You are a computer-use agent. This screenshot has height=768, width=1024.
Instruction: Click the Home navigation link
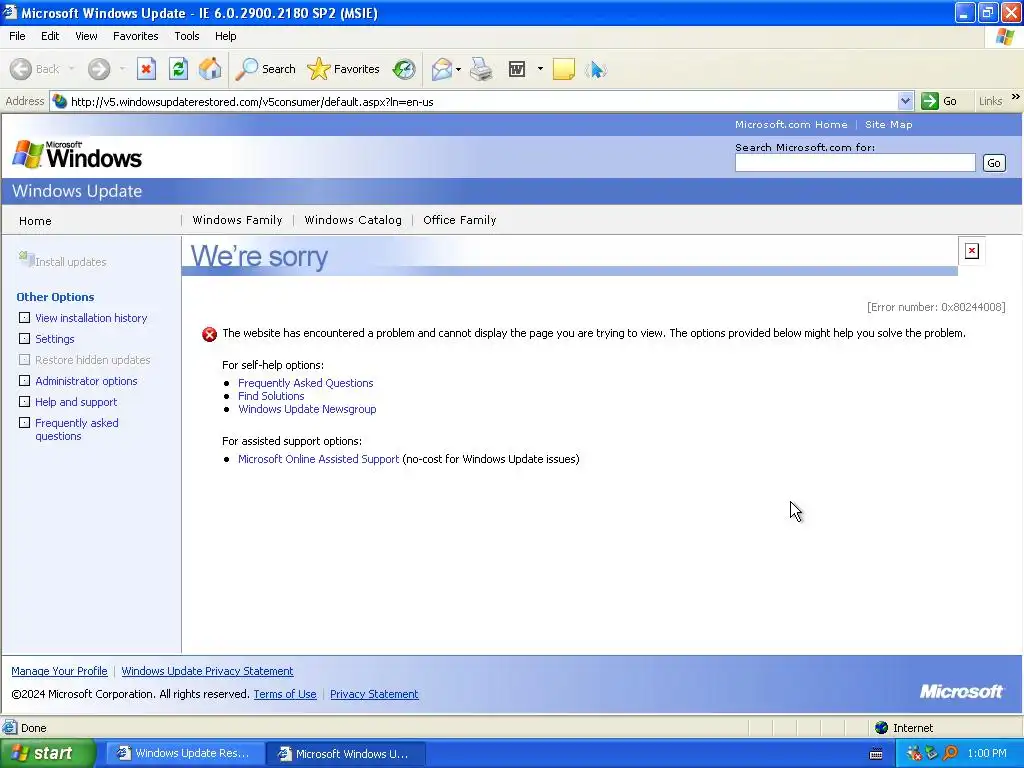(x=35, y=221)
